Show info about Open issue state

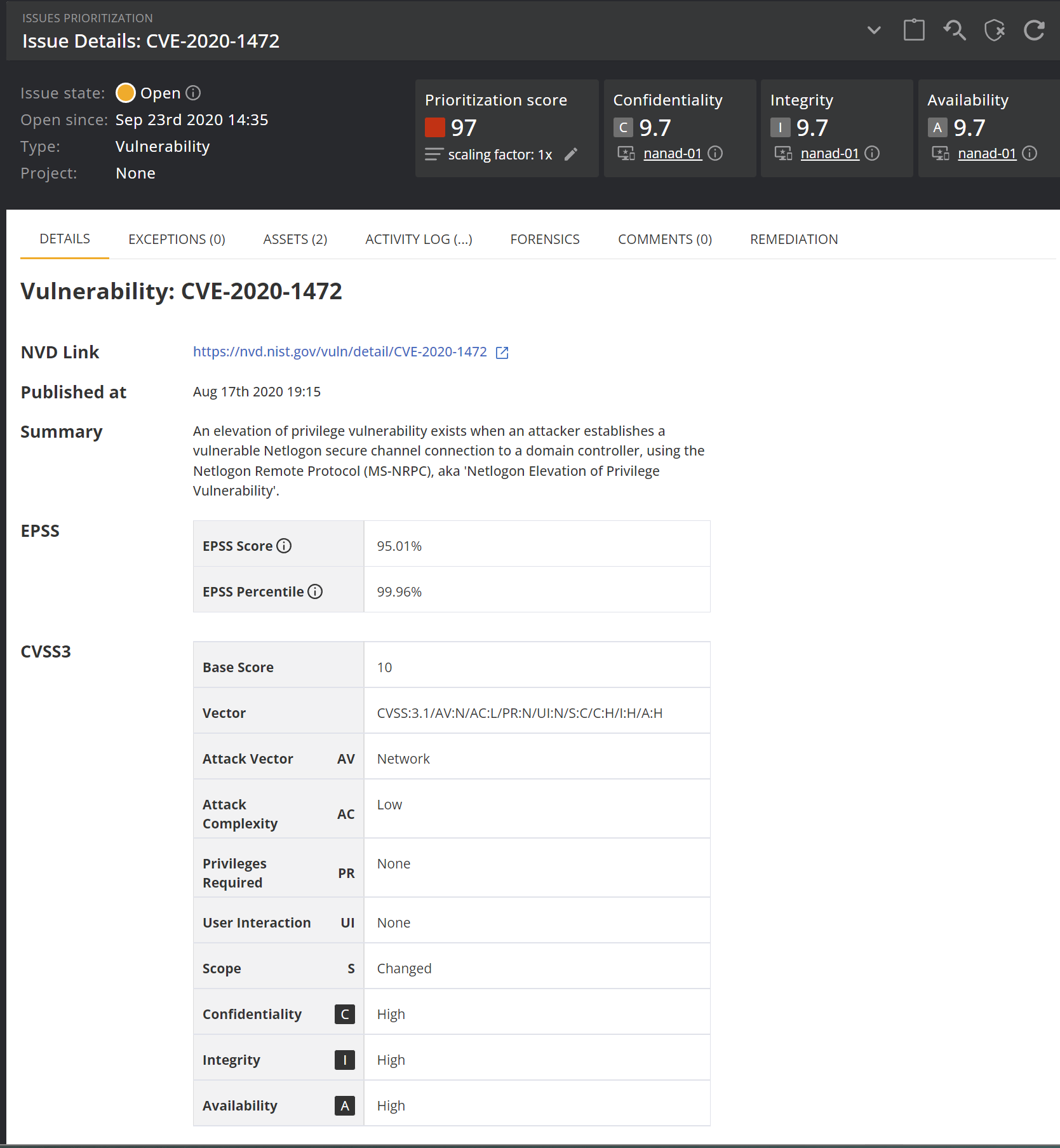click(x=193, y=93)
